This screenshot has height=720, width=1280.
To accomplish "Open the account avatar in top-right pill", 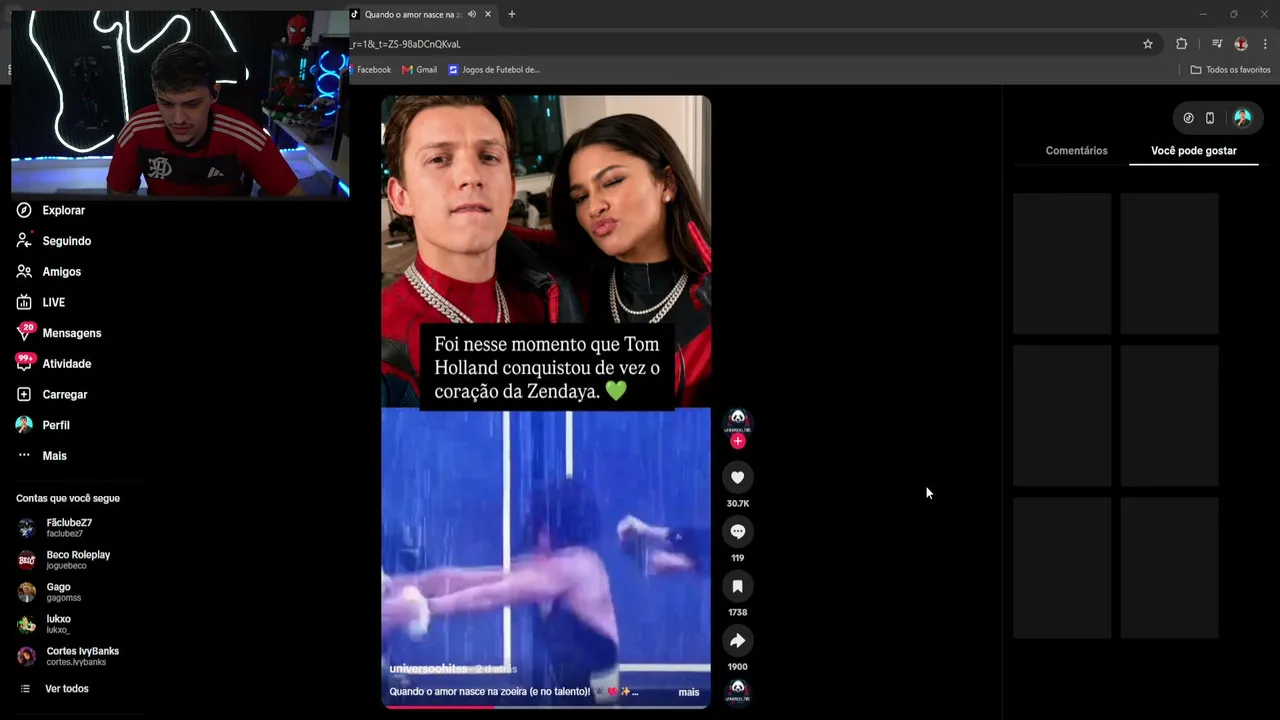I will click(x=1242, y=118).
